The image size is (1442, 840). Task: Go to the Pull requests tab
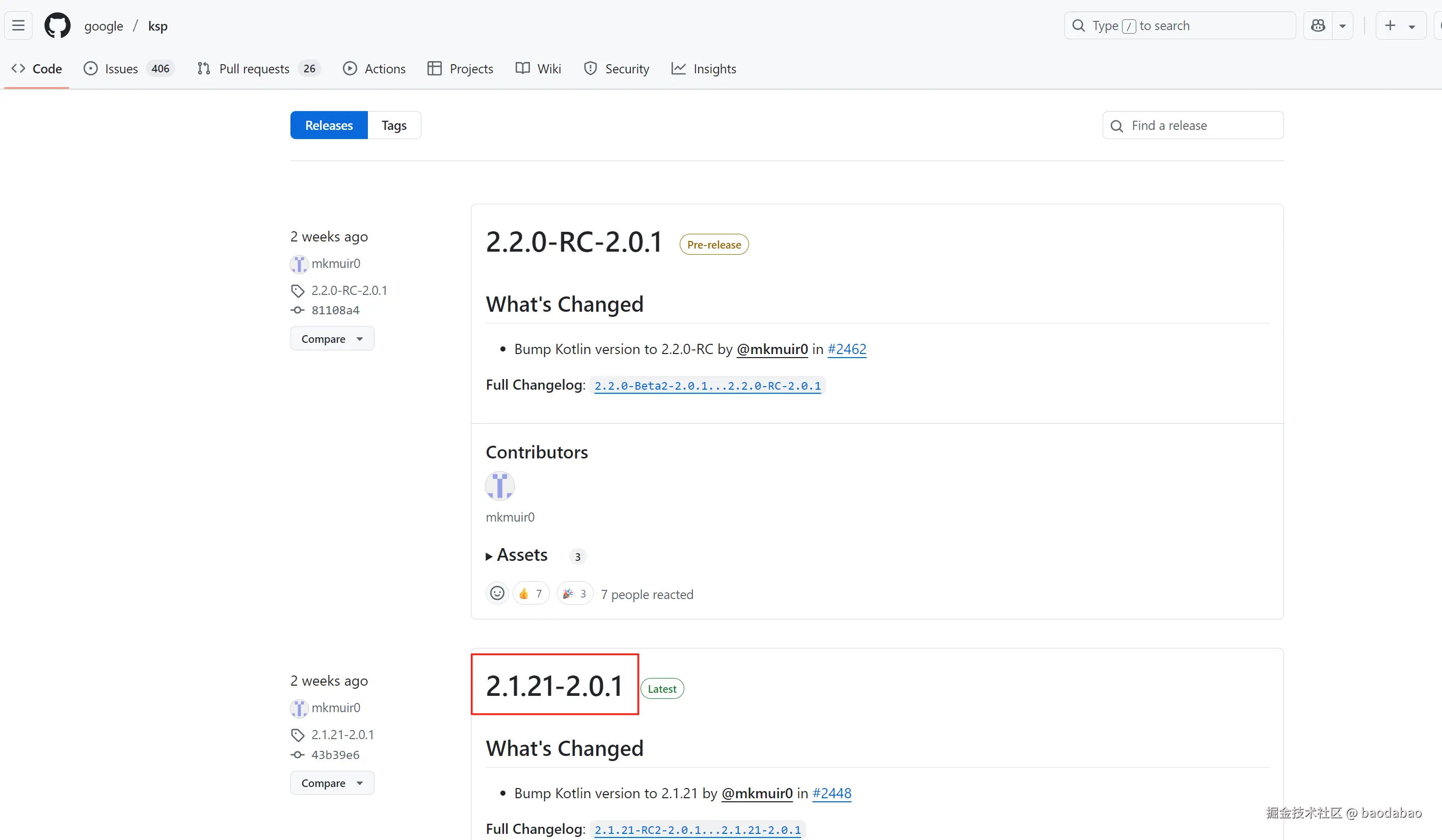tap(254, 69)
